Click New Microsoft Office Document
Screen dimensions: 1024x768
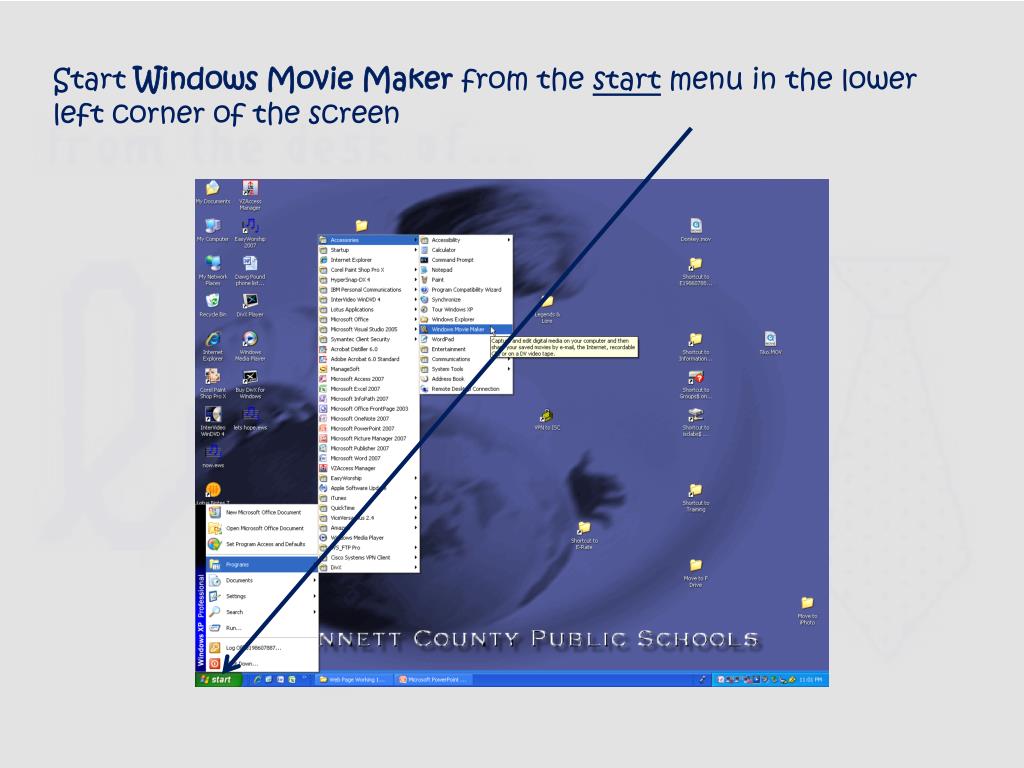[262, 513]
